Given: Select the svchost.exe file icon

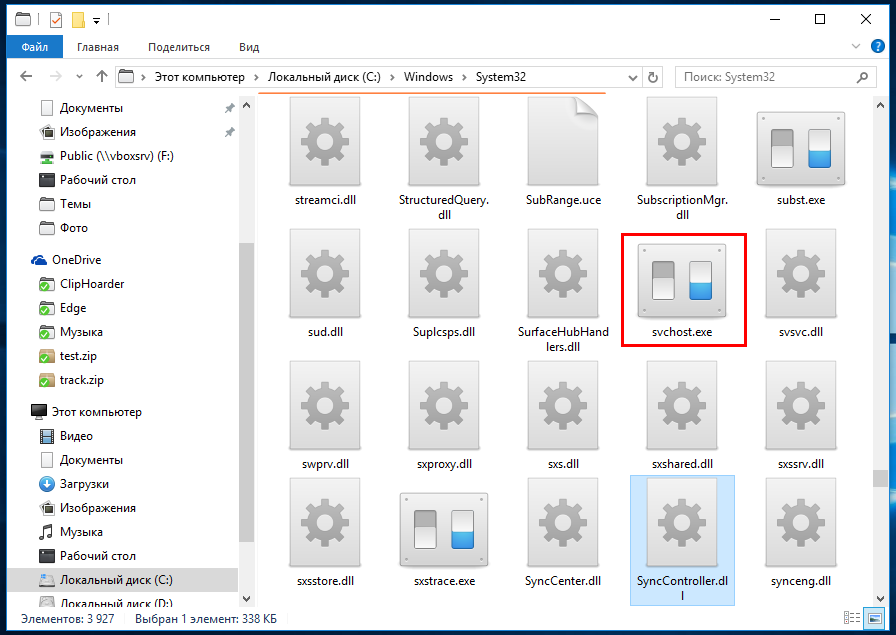Looking at the screenshot, I should [x=682, y=281].
